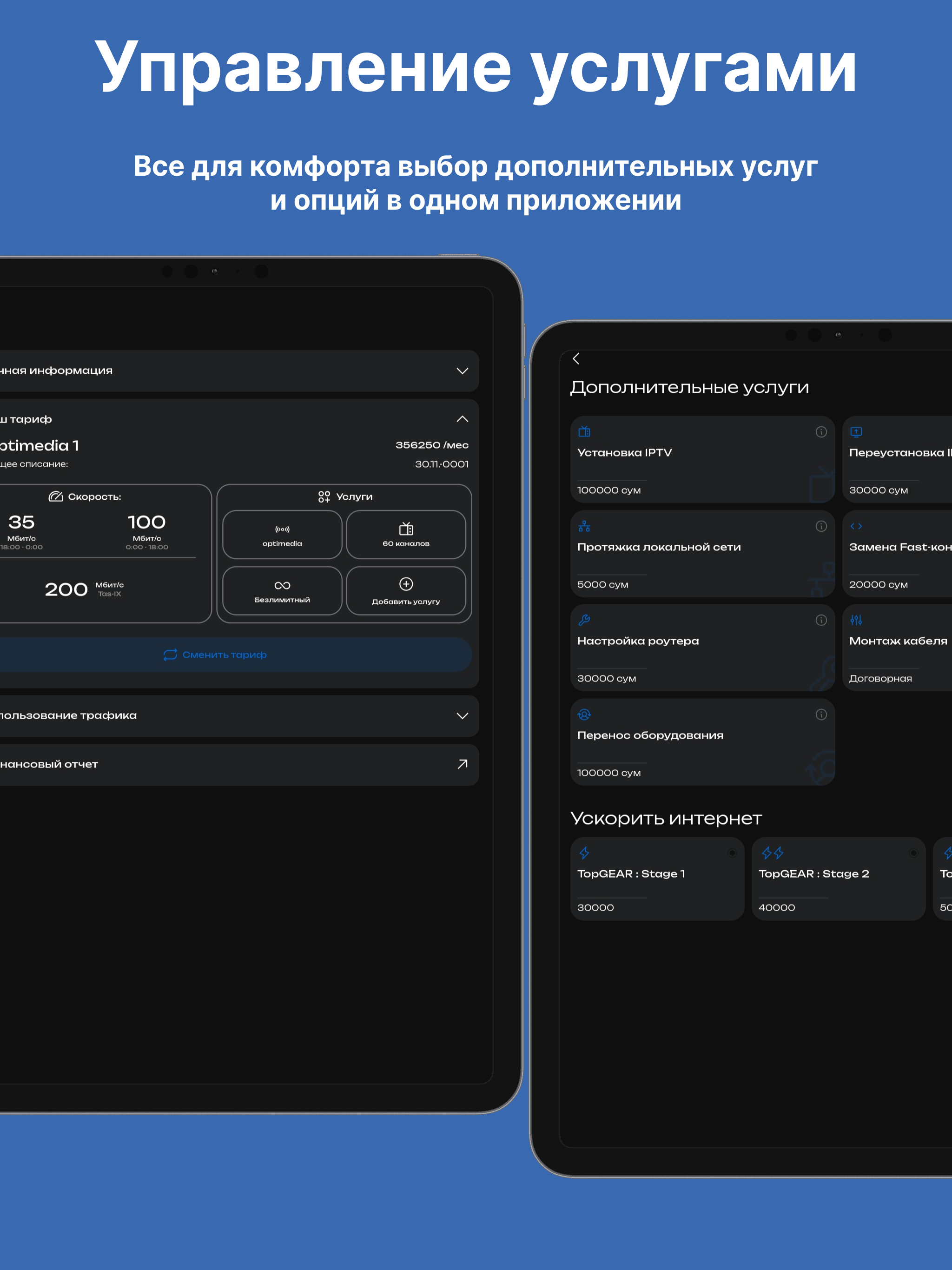Click speedometer icon beside Скорость
This screenshot has height=1270, width=952.
(x=56, y=496)
